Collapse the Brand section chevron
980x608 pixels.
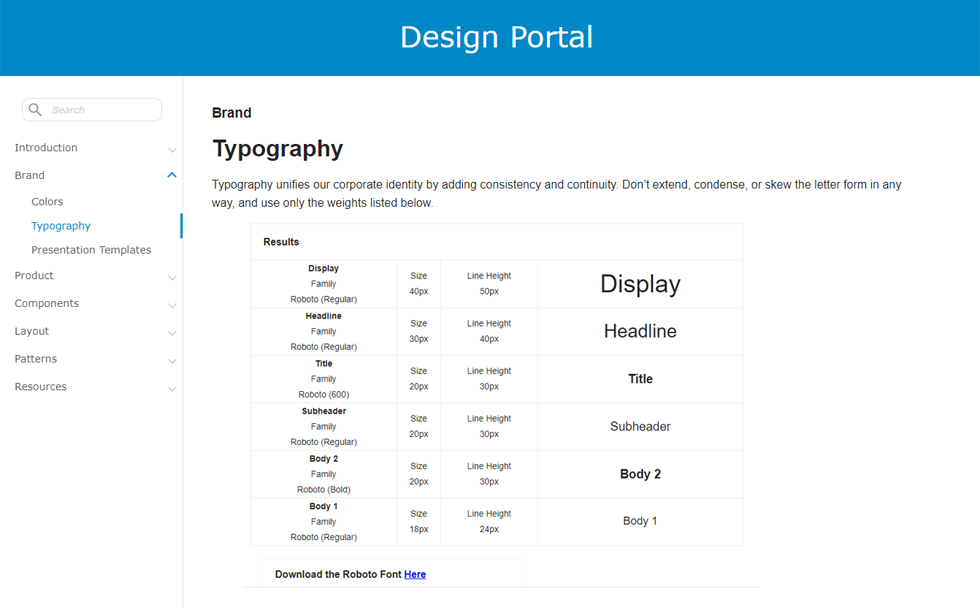pyautogui.click(x=172, y=175)
